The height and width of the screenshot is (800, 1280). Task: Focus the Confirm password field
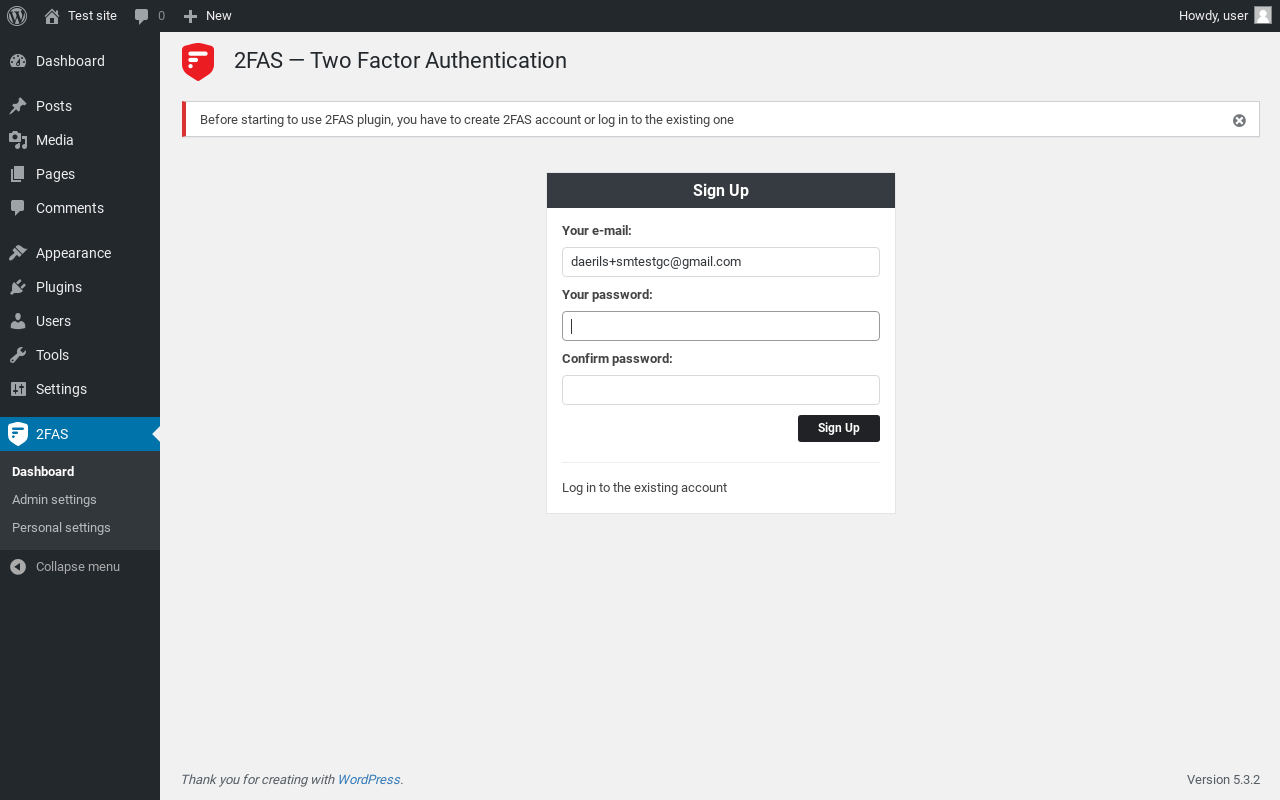pyautogui.click(x=721, y=390)
